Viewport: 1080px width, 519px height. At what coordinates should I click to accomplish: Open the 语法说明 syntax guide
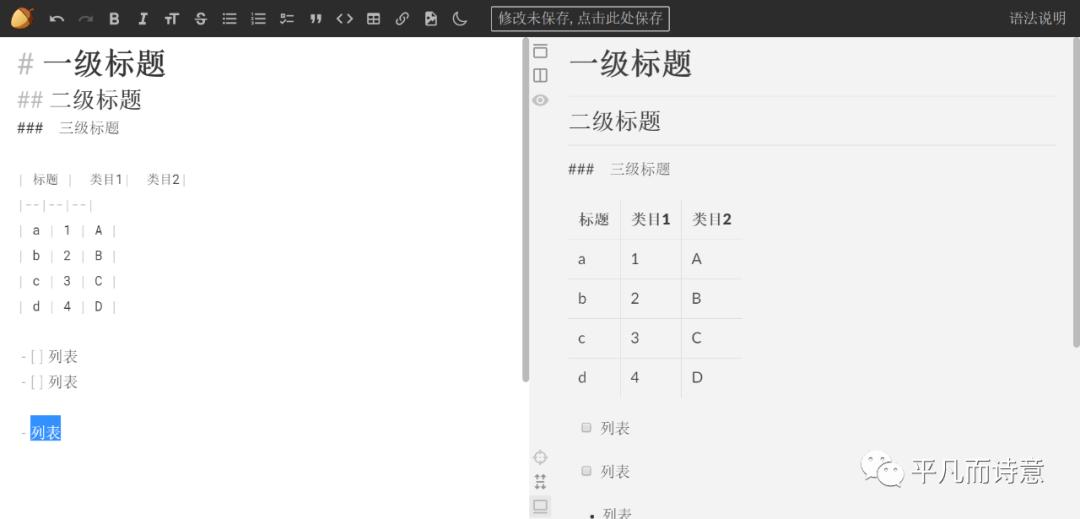click(x=1037, y=19)
